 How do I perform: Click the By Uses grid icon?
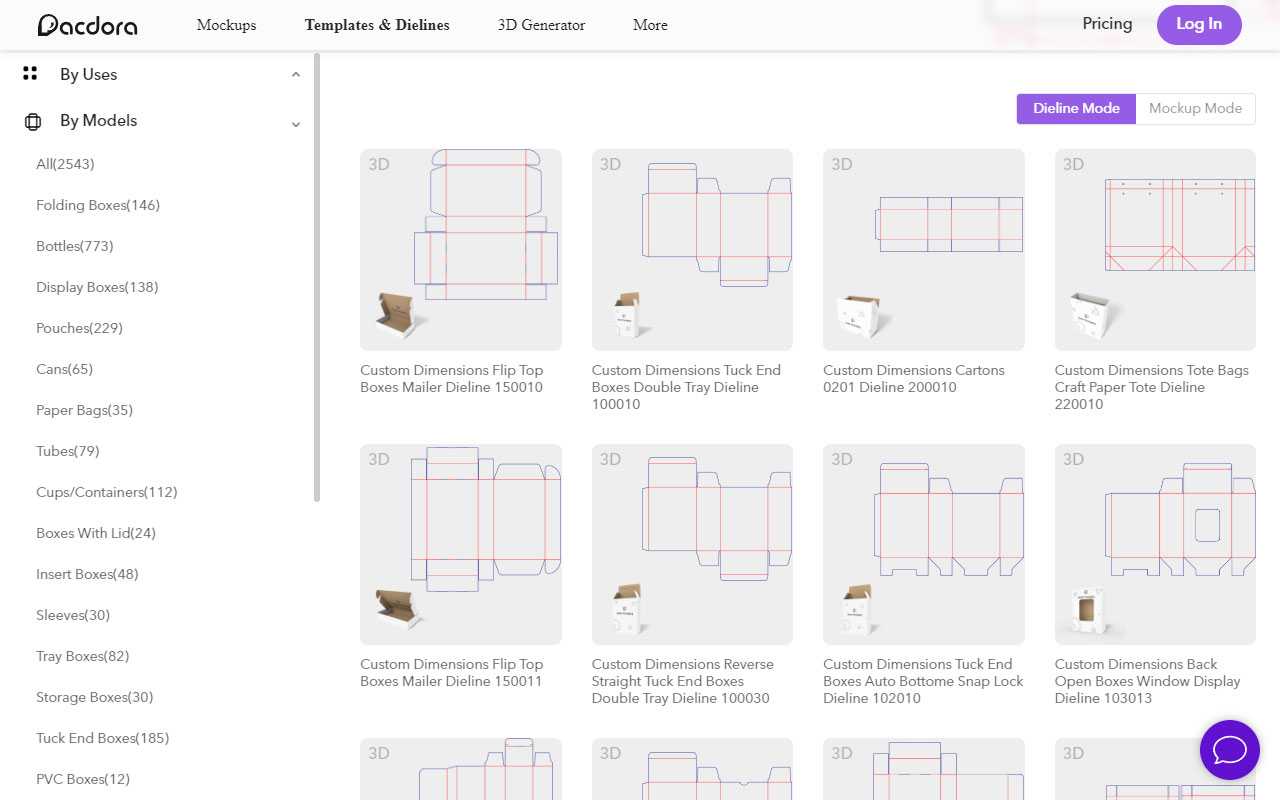[x=29, y=73]
